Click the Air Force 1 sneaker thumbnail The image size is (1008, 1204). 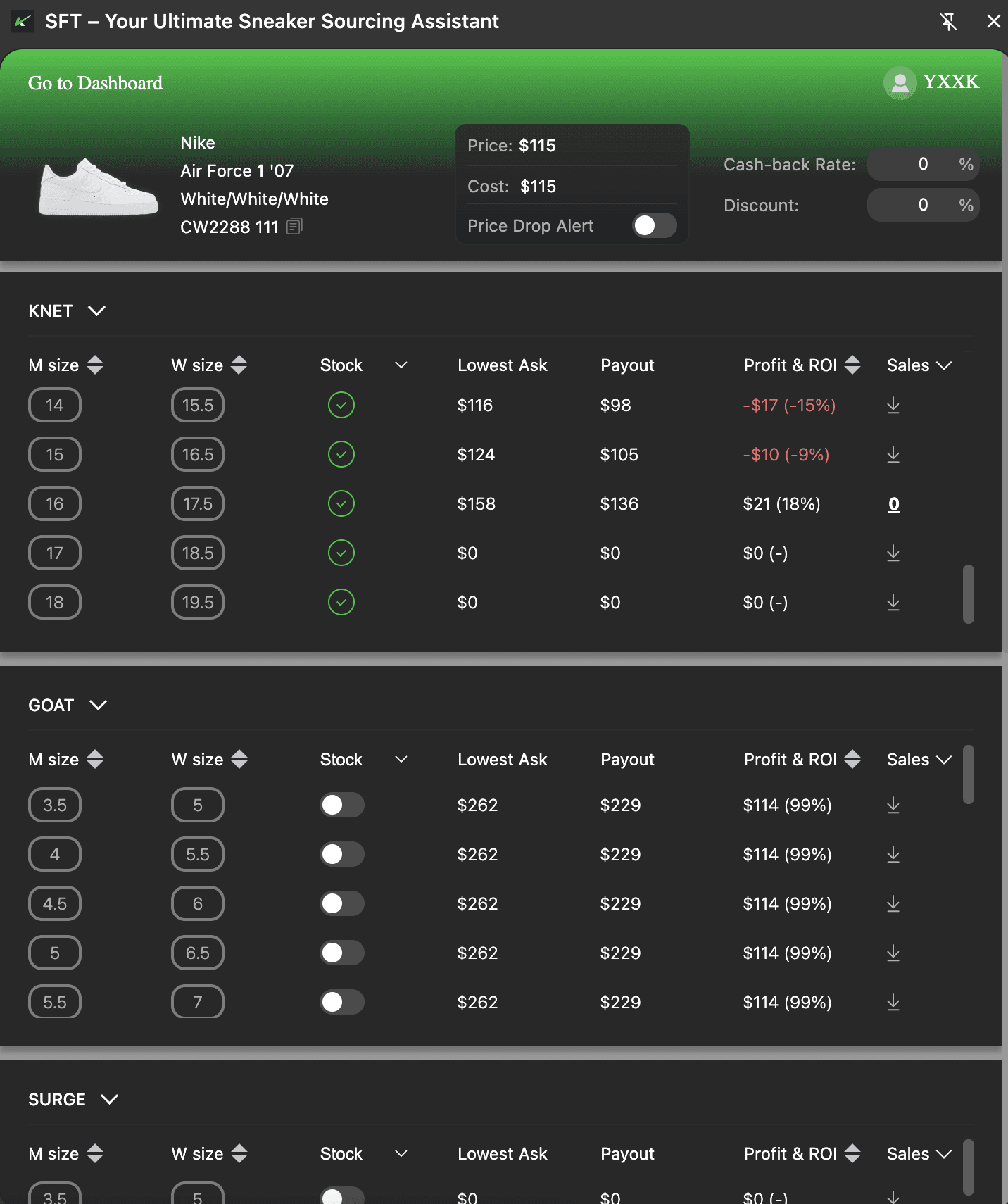point(98,187)
